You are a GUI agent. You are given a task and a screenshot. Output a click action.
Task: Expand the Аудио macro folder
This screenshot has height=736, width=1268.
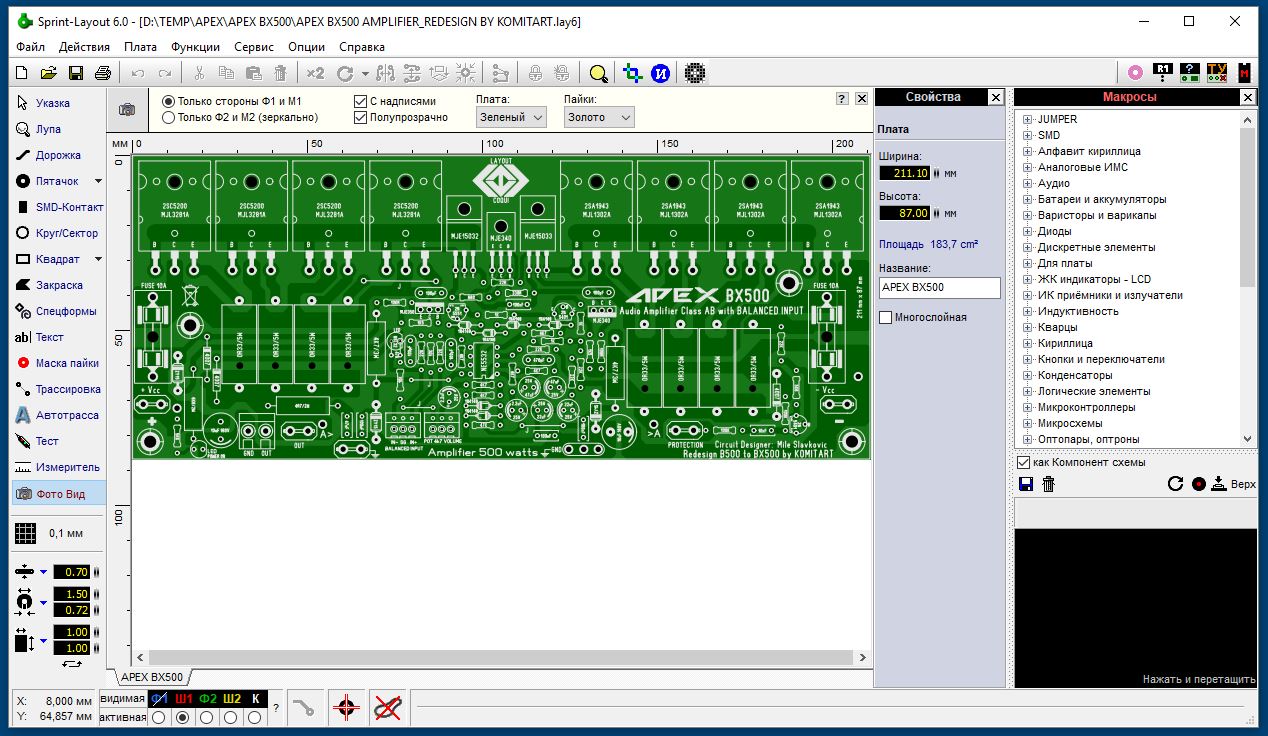tap(1027, 183)
